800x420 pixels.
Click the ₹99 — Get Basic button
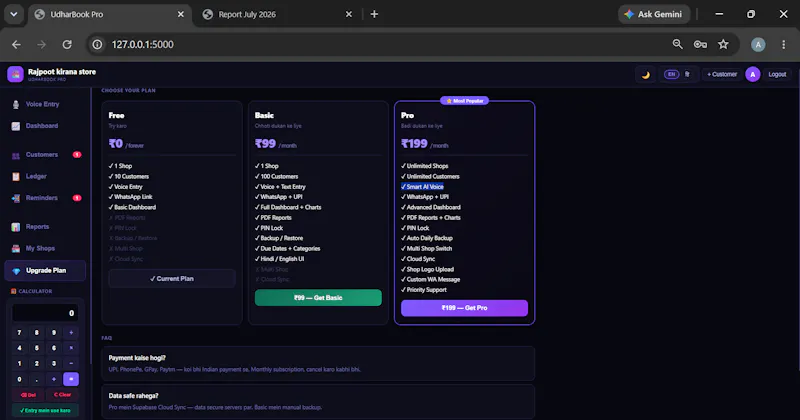[318, 298]
